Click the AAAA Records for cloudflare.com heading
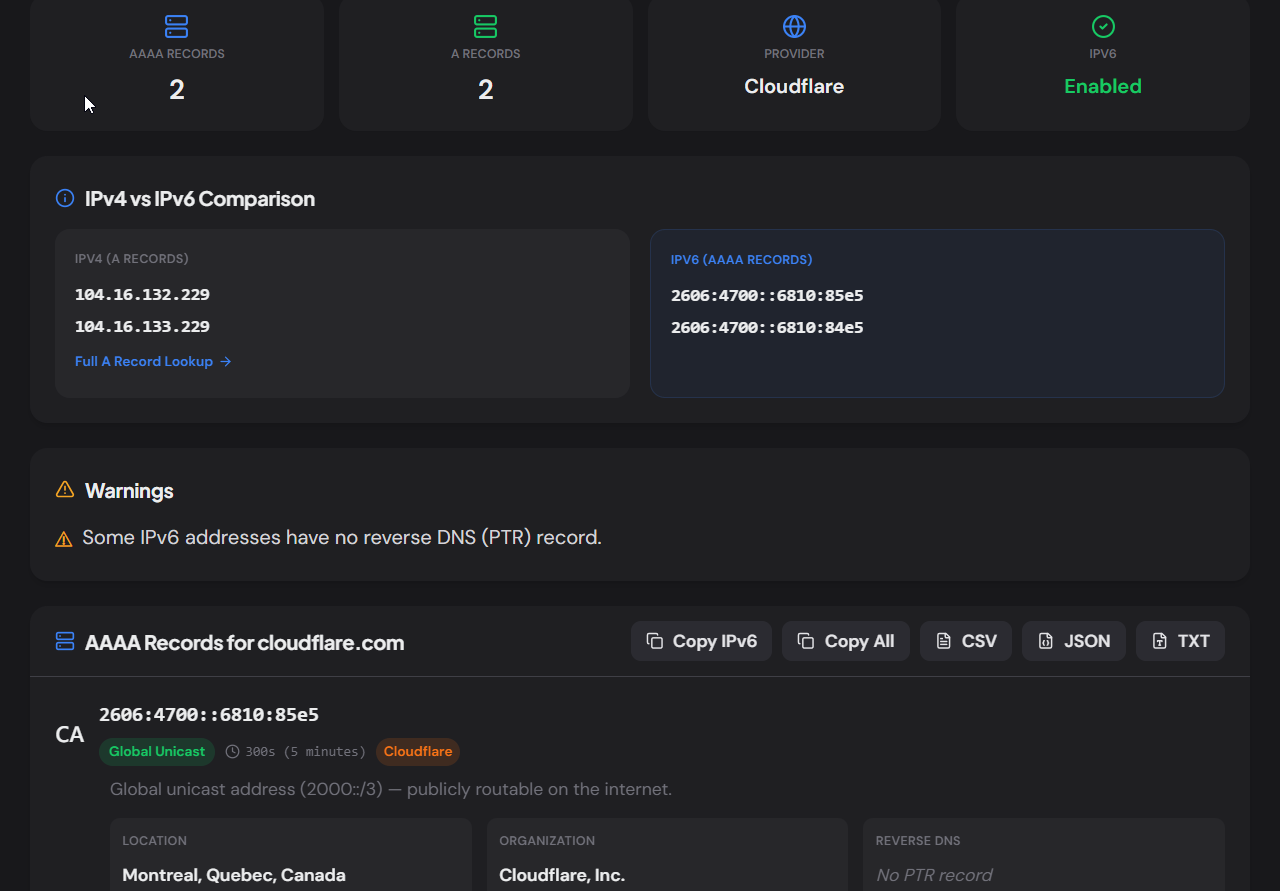 click(x=245, y=642)
